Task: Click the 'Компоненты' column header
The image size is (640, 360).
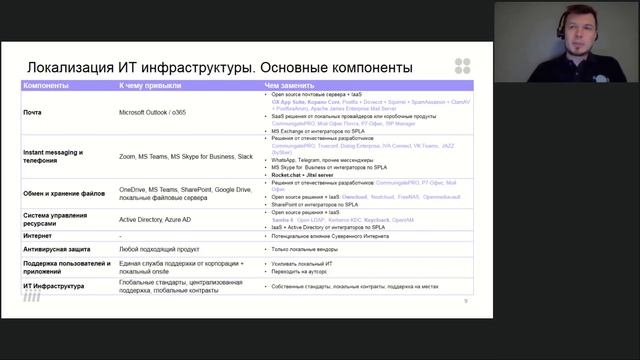Action: click(46, 85)
